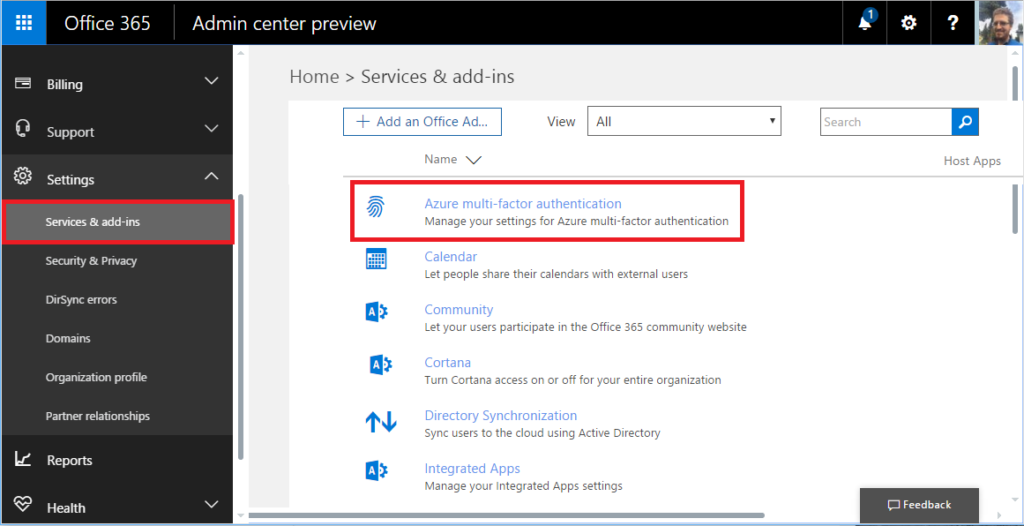
Task: Click the Feedback button
Action: point(919,505)
